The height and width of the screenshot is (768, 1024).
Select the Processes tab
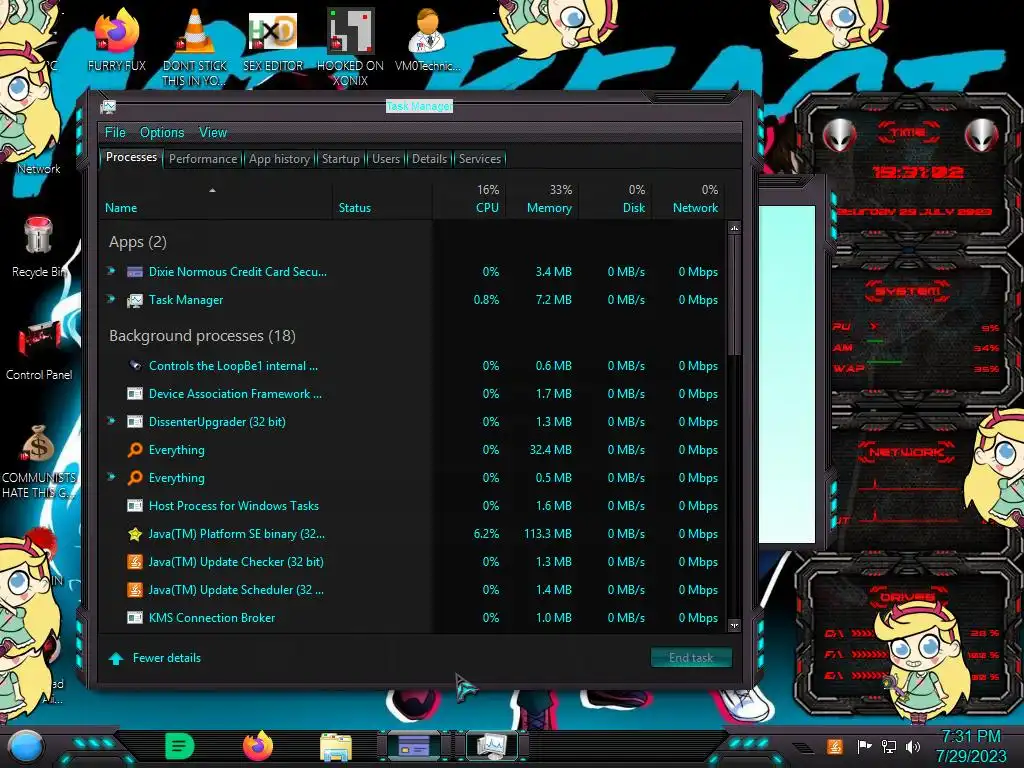(131, 157)
